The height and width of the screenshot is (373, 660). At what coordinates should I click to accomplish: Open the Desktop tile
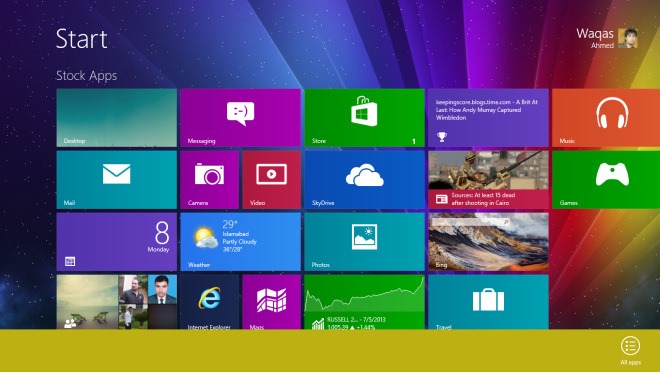117,117
